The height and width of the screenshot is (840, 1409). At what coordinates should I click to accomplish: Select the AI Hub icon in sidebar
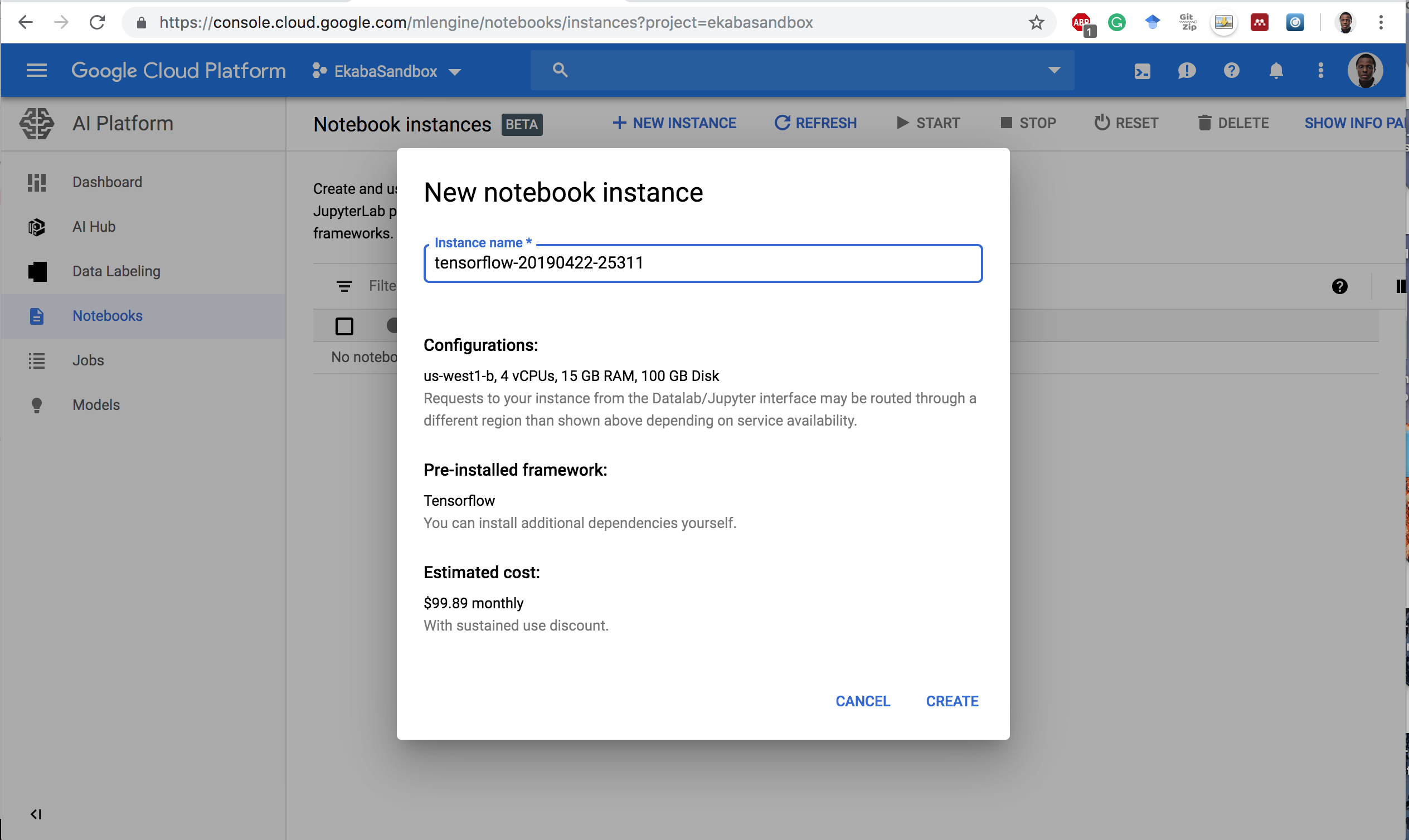click(36, 226)
